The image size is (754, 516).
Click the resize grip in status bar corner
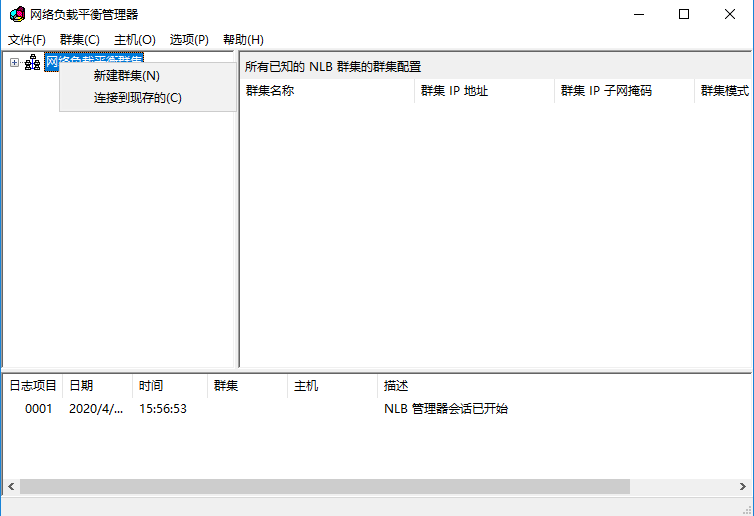(747, 509)
